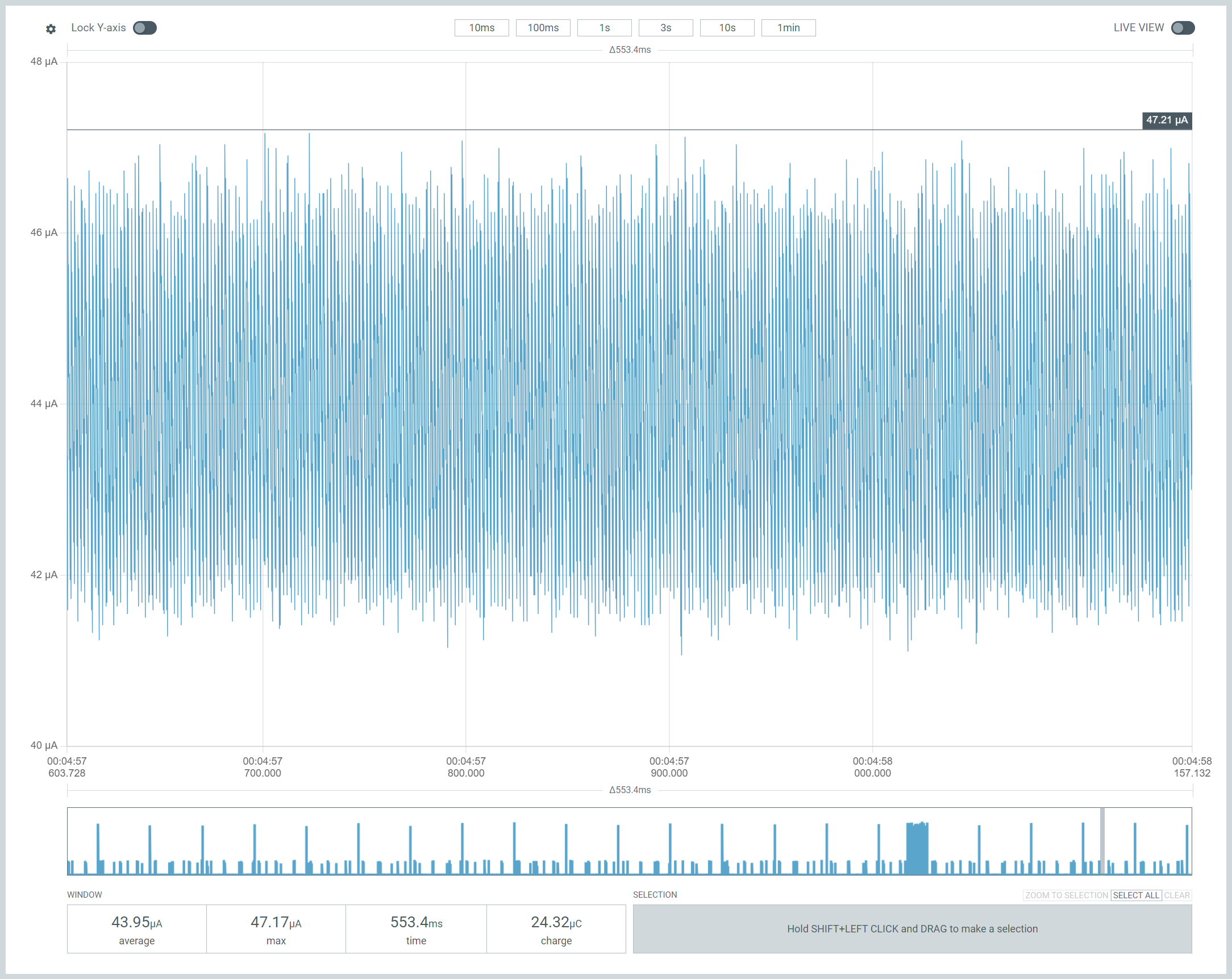Click the selection hint gray panel
1232x979 pixels.
(911, 928)
